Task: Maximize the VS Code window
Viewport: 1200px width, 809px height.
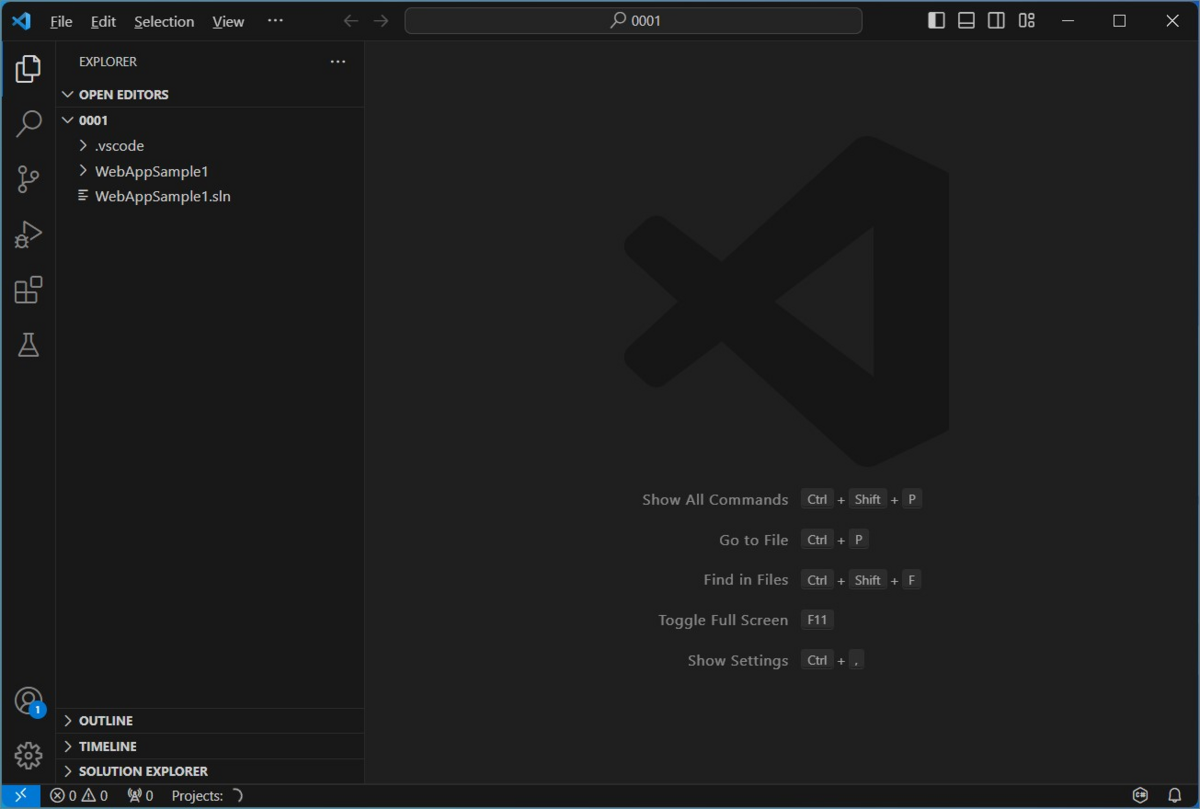Action: pos(1120,21)
